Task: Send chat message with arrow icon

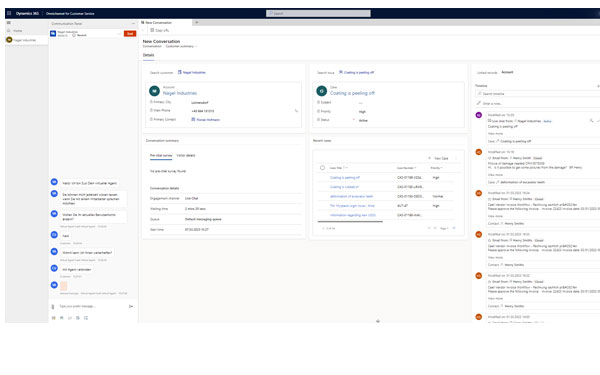Action: tap(131, 306)
